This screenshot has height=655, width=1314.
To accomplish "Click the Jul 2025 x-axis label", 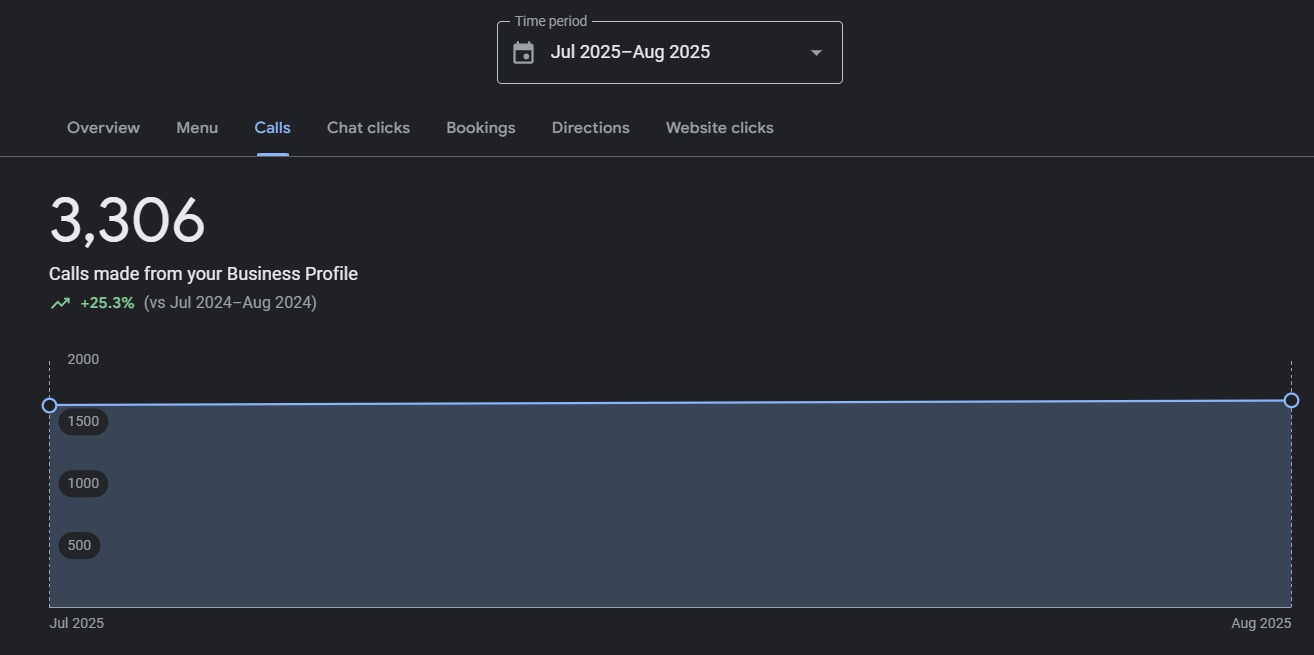I will (76, 623).
